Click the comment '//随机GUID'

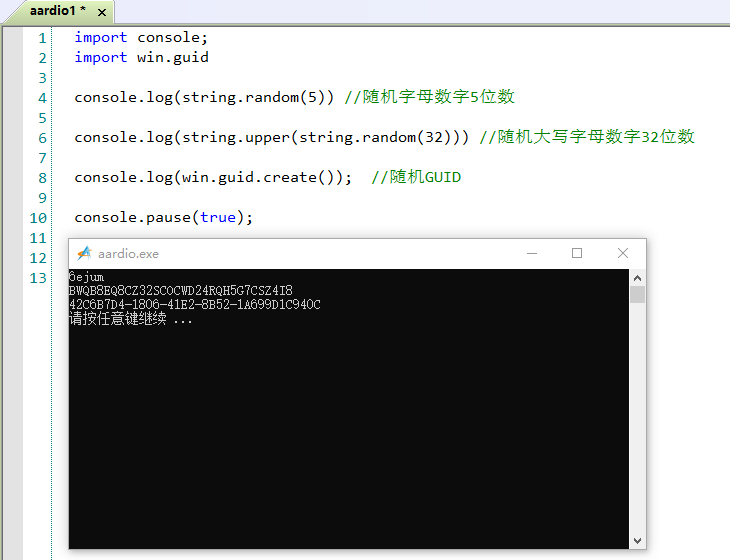(416, 177)
